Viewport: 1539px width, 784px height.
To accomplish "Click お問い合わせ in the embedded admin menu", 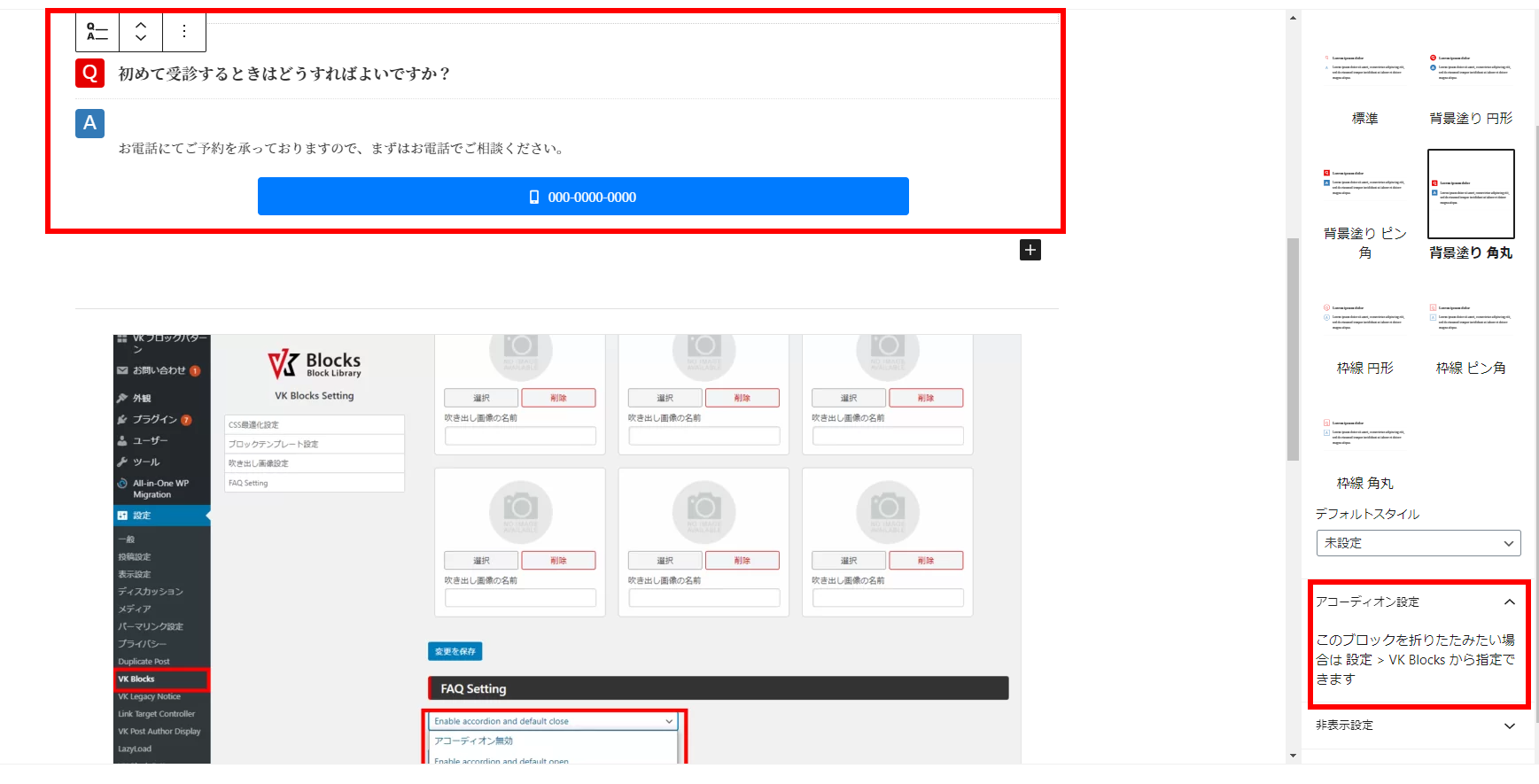I will click(x=161, y=370).
